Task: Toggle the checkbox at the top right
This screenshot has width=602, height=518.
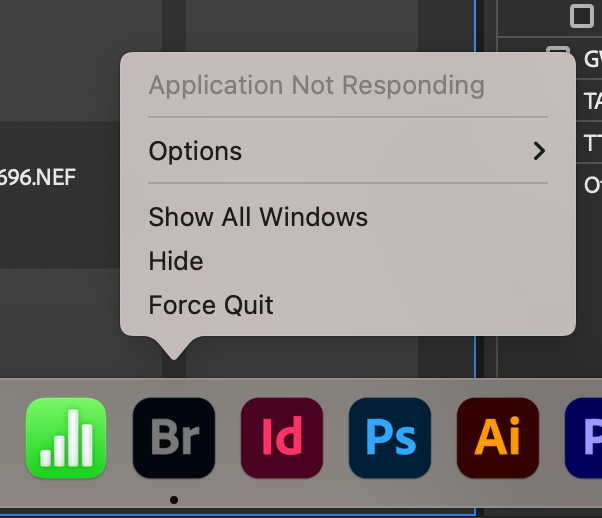Action: [582, 16]
